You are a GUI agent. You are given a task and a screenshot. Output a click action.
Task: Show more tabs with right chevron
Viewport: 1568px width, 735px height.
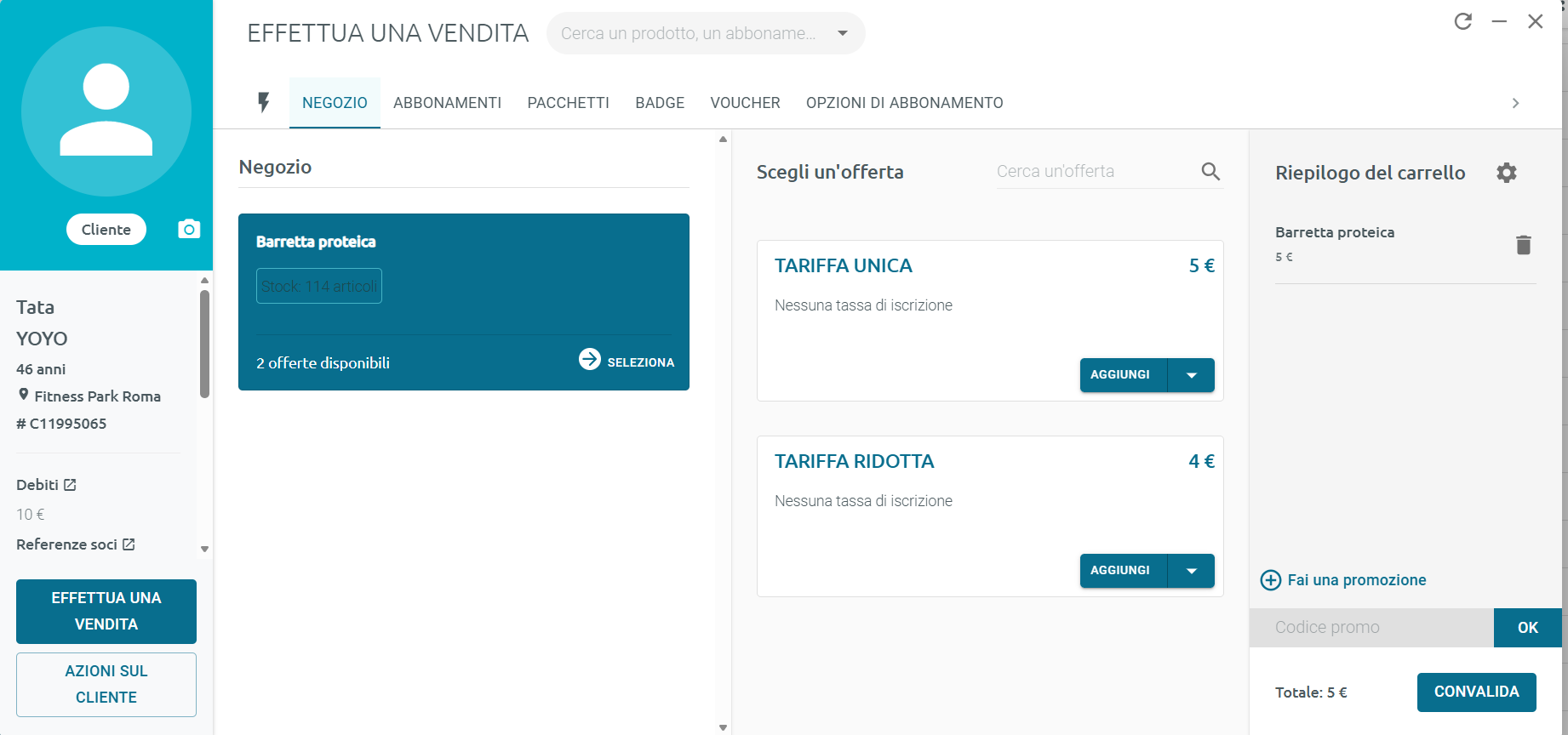coord(1515,103)
